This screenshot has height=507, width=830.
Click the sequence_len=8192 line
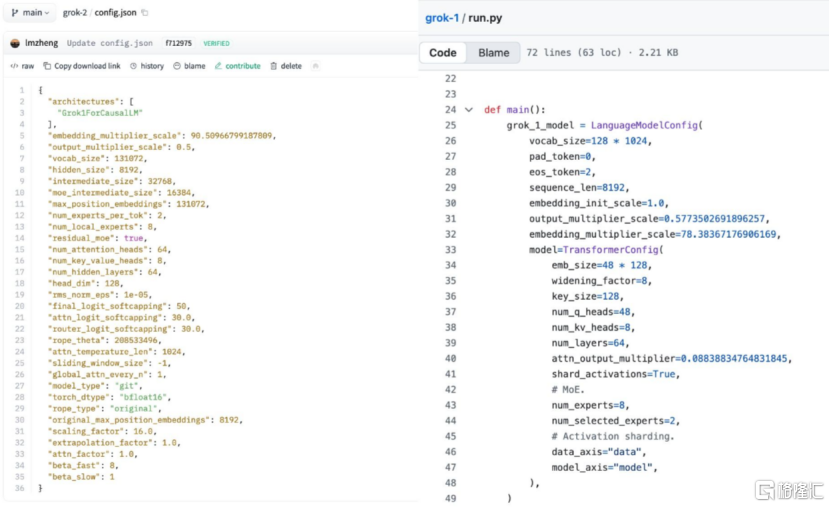579,188
